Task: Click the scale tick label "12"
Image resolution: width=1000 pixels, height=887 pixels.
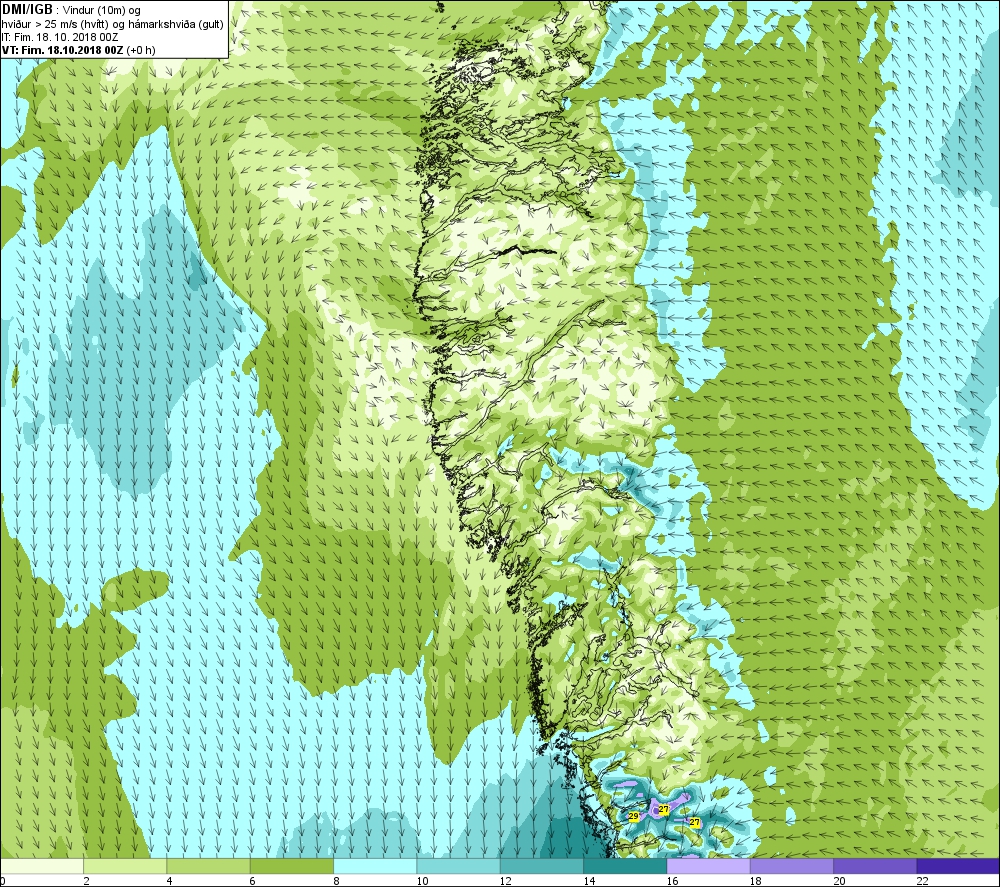Action: pos(506,881)
